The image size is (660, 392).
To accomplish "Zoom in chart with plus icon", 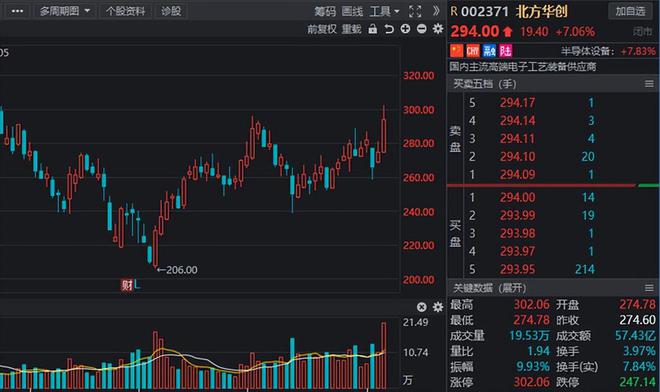I will (405, 29).
